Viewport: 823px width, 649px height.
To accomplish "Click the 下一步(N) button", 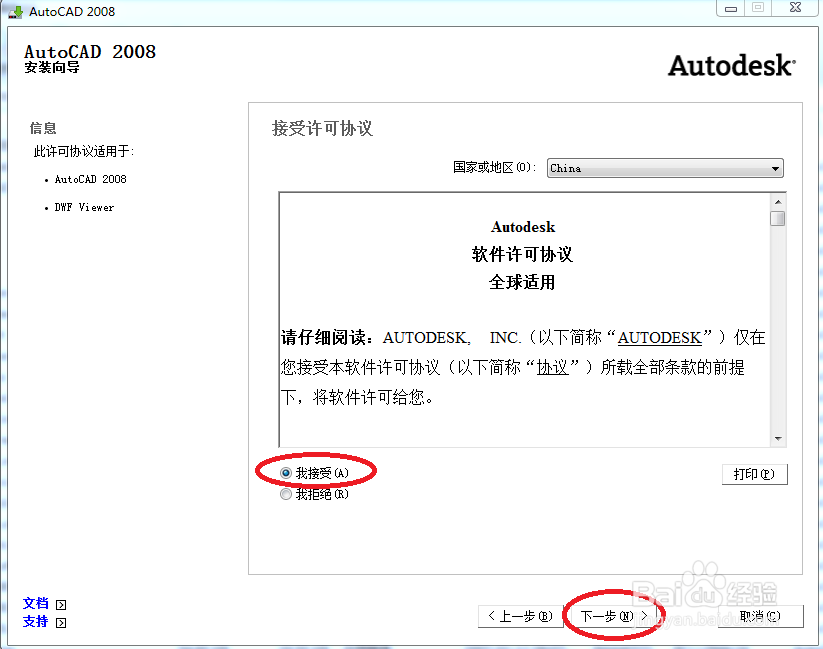I will [614, 616].
